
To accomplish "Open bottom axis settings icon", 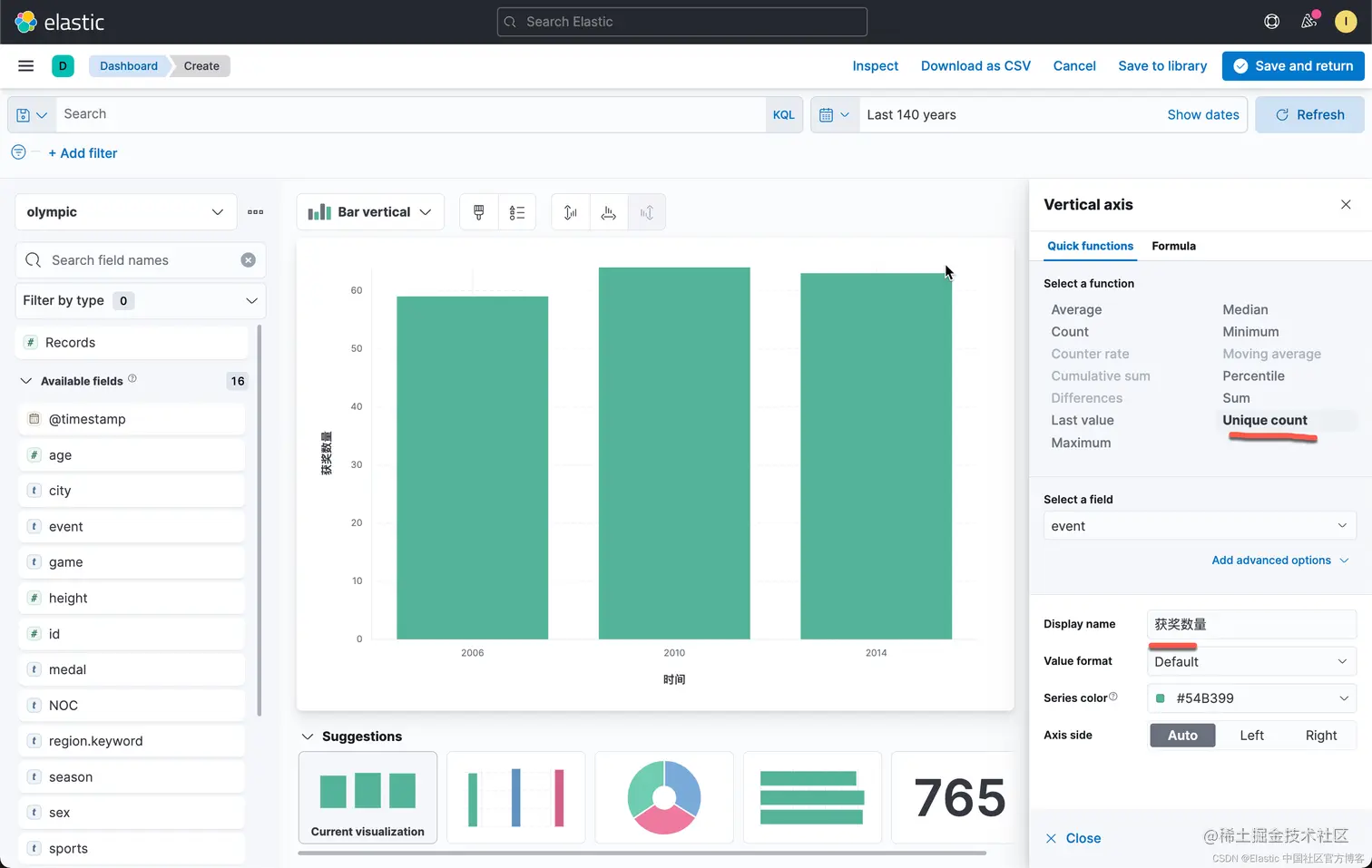I will tap(609, 212).
